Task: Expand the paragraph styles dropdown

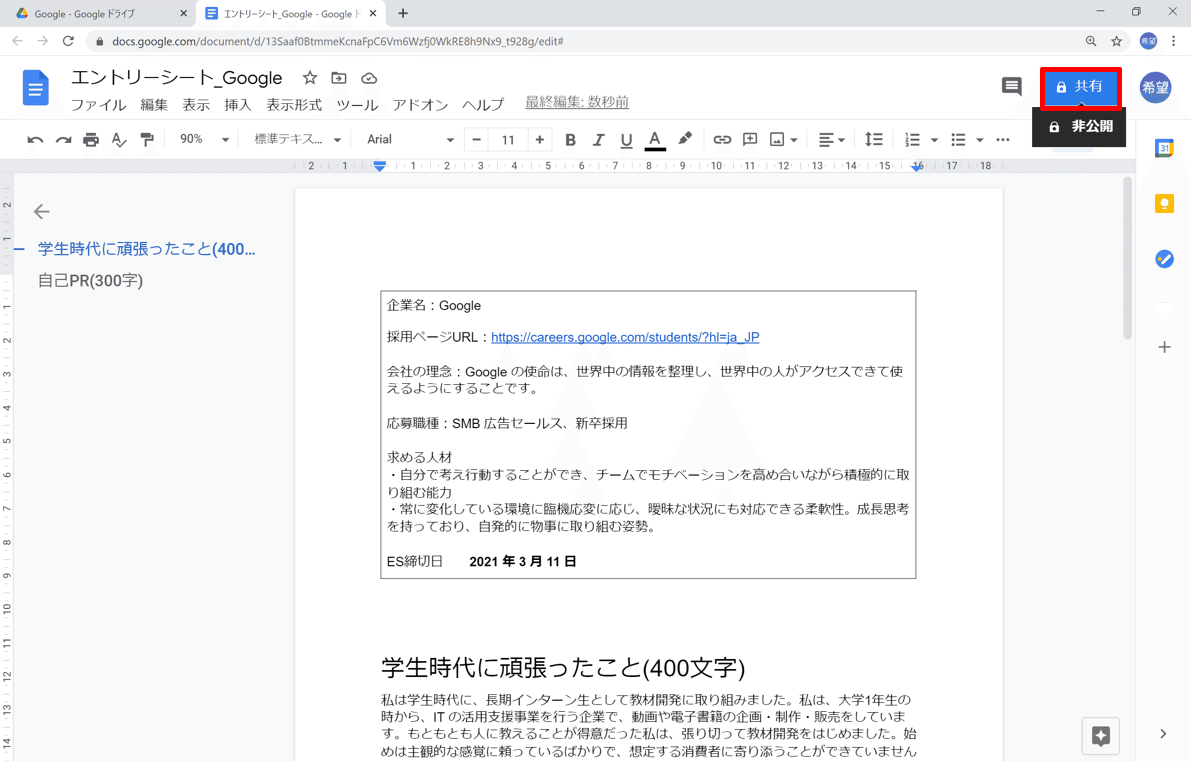Action: [295, 139]
